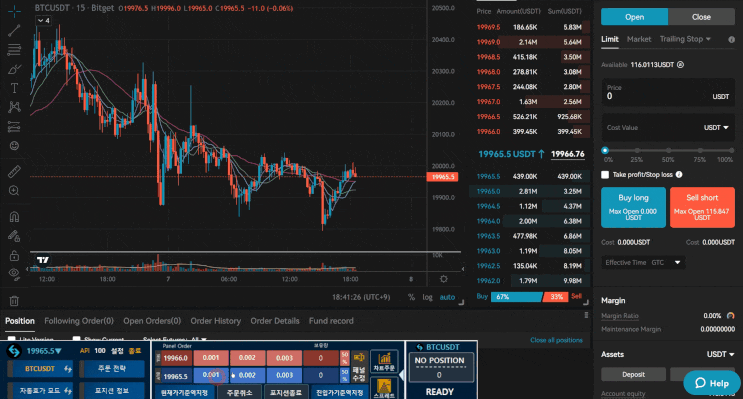This screenshot has width=743, height=399.
Task: Toggle the lock all drawings icon
Action: [14, 256]
